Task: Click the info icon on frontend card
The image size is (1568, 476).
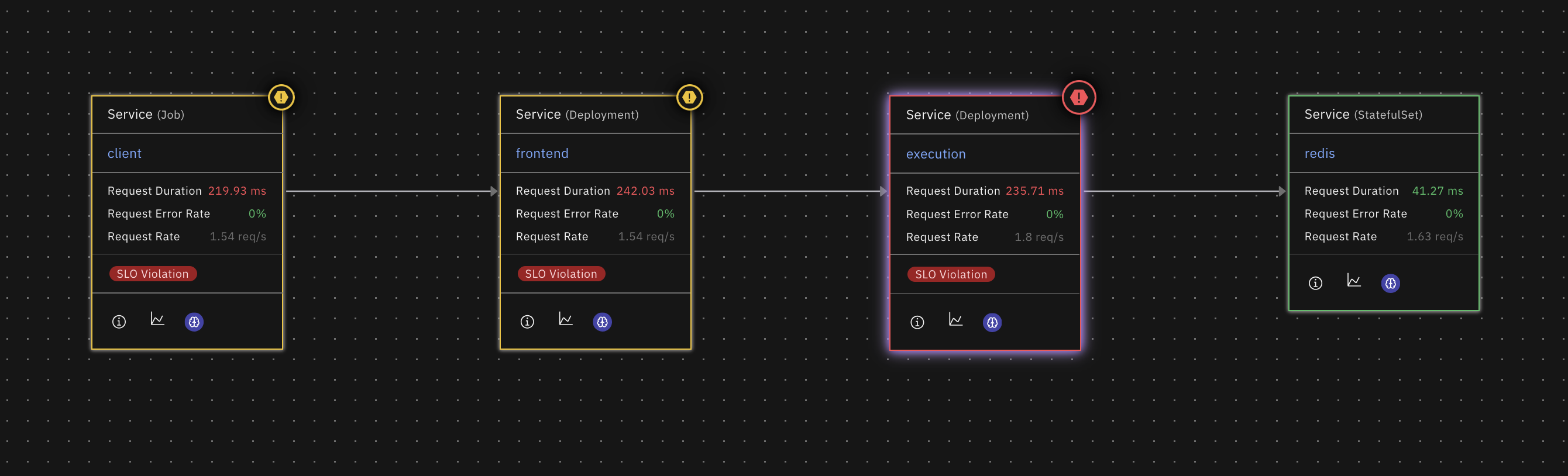Action: (x=527, y=322)
